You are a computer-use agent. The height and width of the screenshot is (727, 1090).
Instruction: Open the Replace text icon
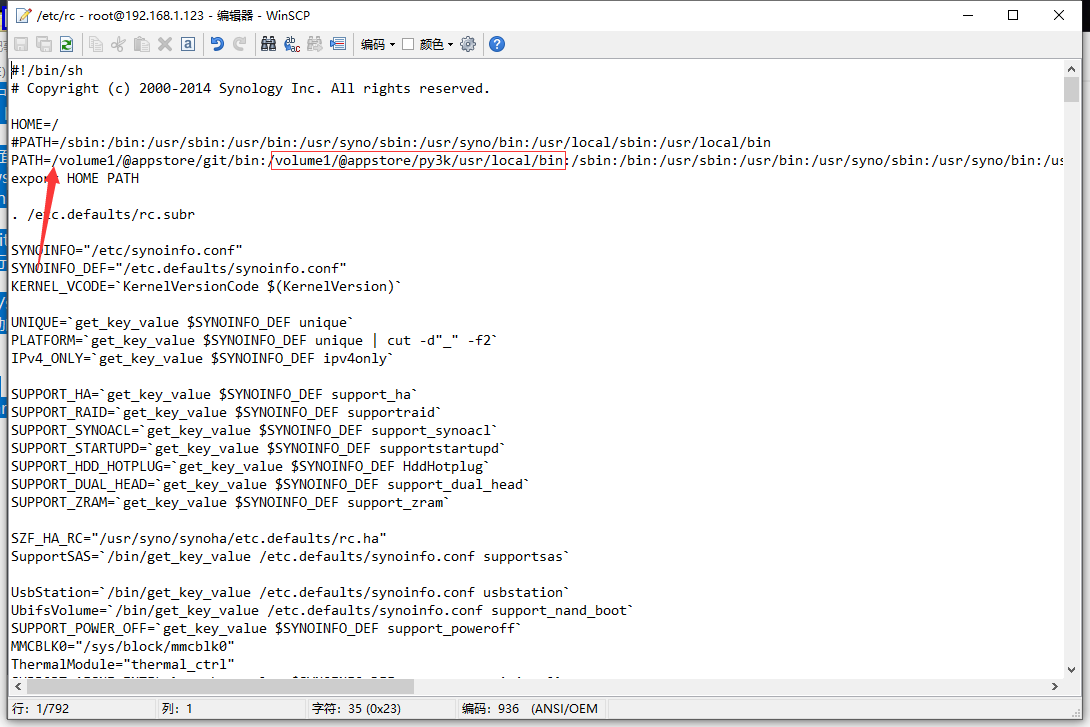[292, 44]
